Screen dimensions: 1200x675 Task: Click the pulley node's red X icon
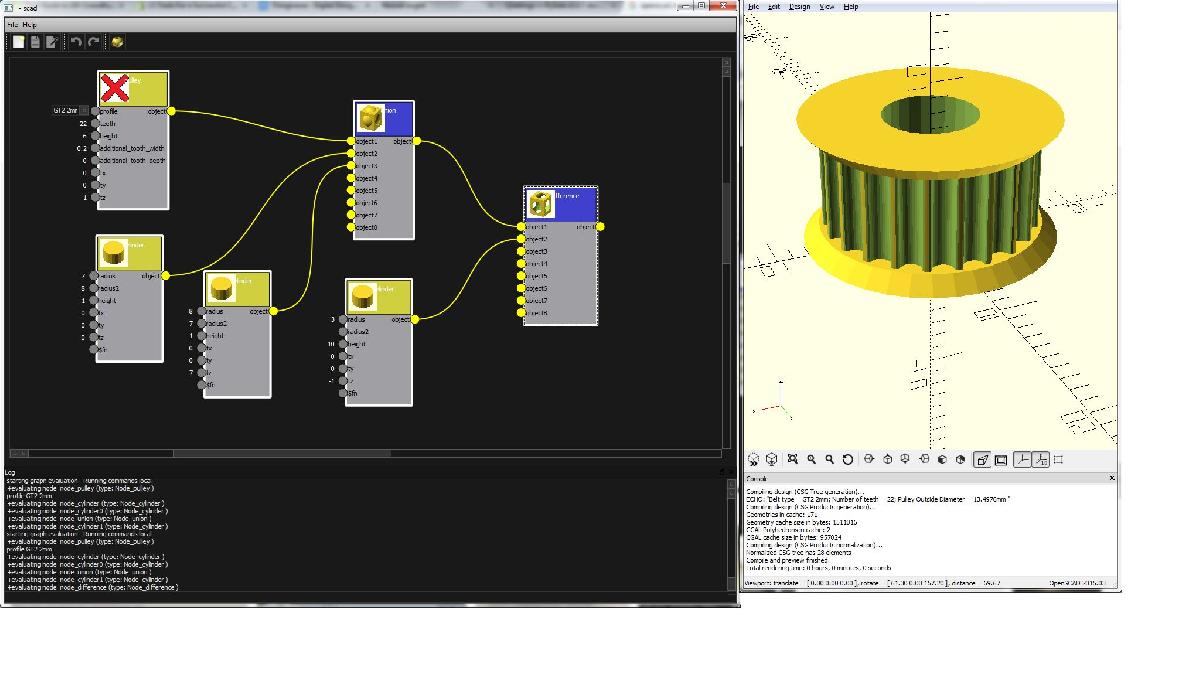tap(115, 87)
